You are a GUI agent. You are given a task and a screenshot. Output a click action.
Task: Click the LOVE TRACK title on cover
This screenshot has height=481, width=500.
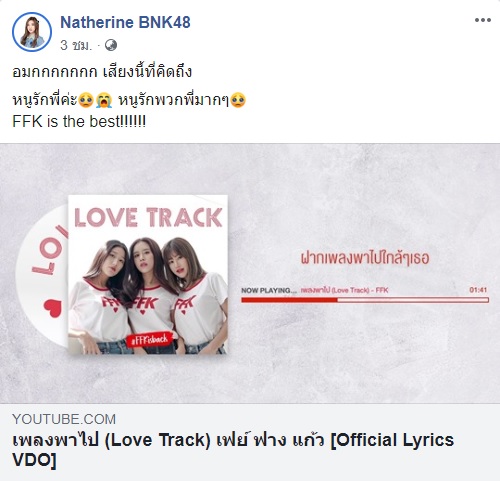click(x=148, y=217)
